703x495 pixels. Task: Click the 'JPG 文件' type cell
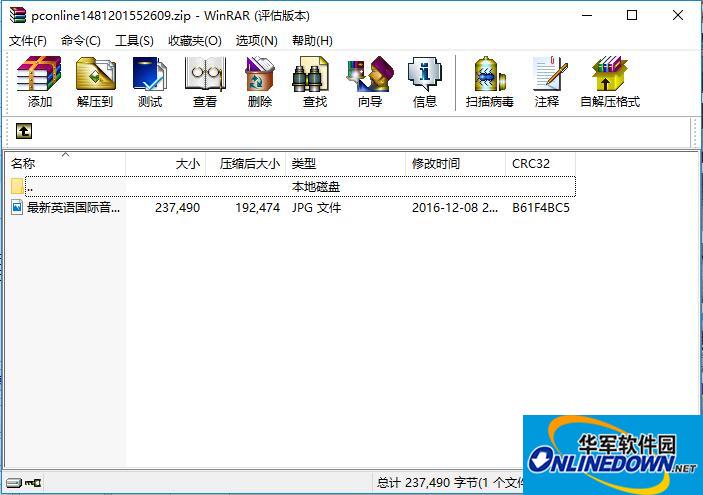point(317,208)
